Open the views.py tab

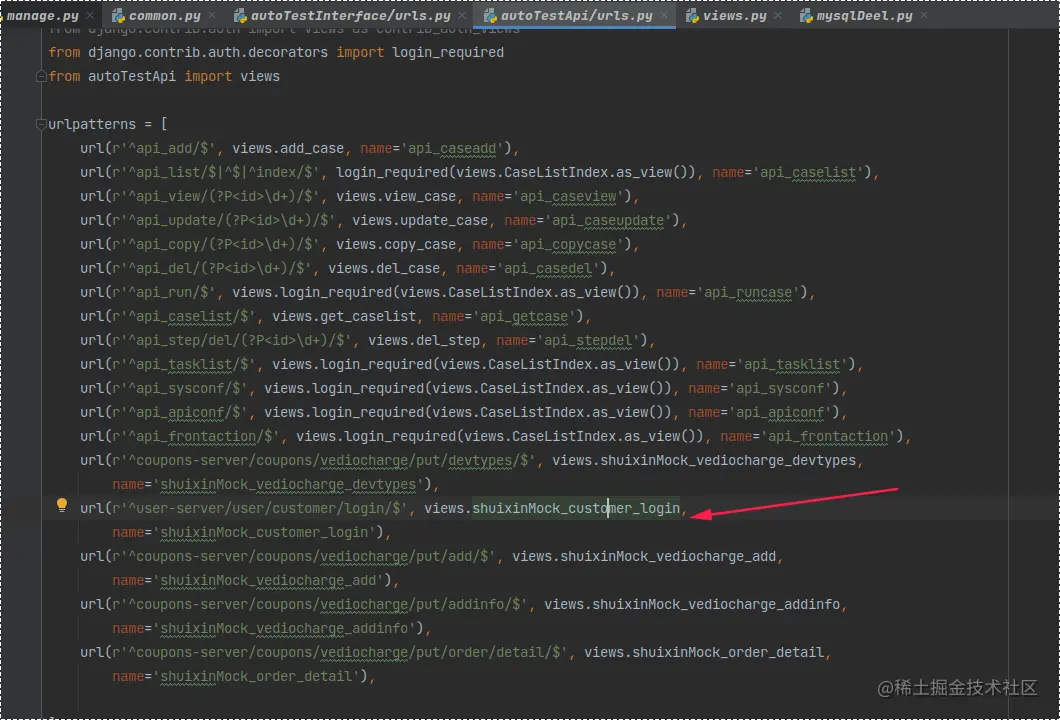pyautogui.click(x=734, y=15)
